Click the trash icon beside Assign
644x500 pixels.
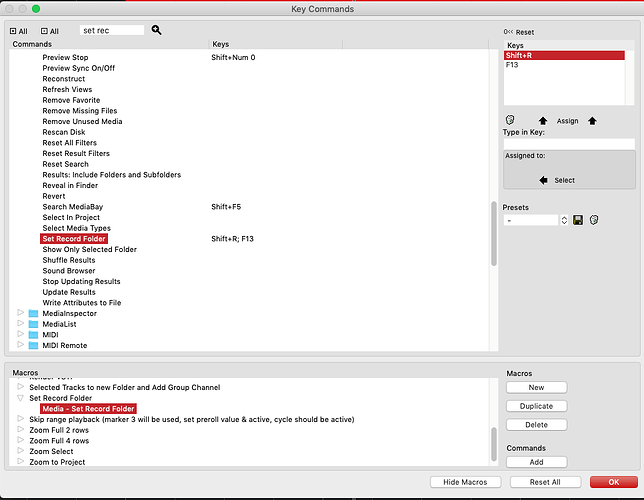[510, 120]
